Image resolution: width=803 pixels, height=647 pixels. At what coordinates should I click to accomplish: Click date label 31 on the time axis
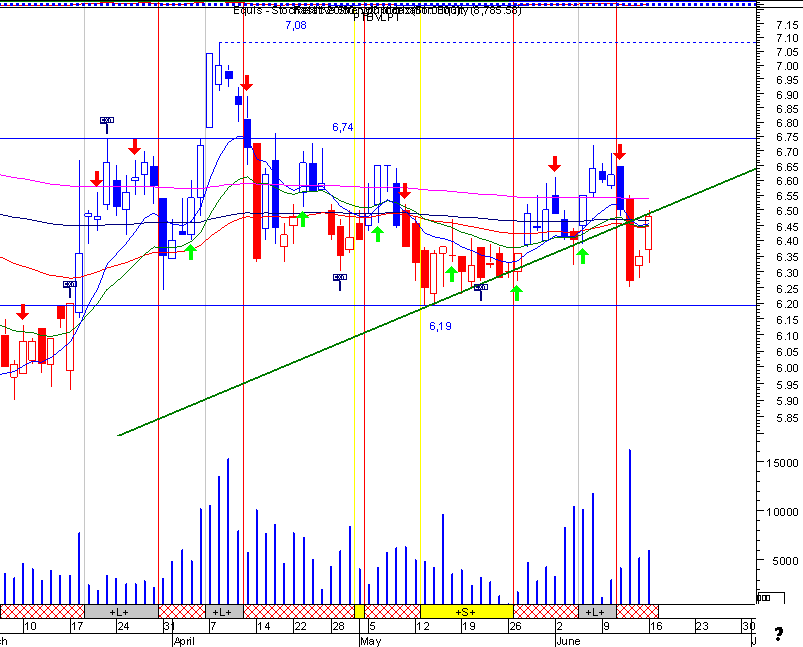click(170, 626)
